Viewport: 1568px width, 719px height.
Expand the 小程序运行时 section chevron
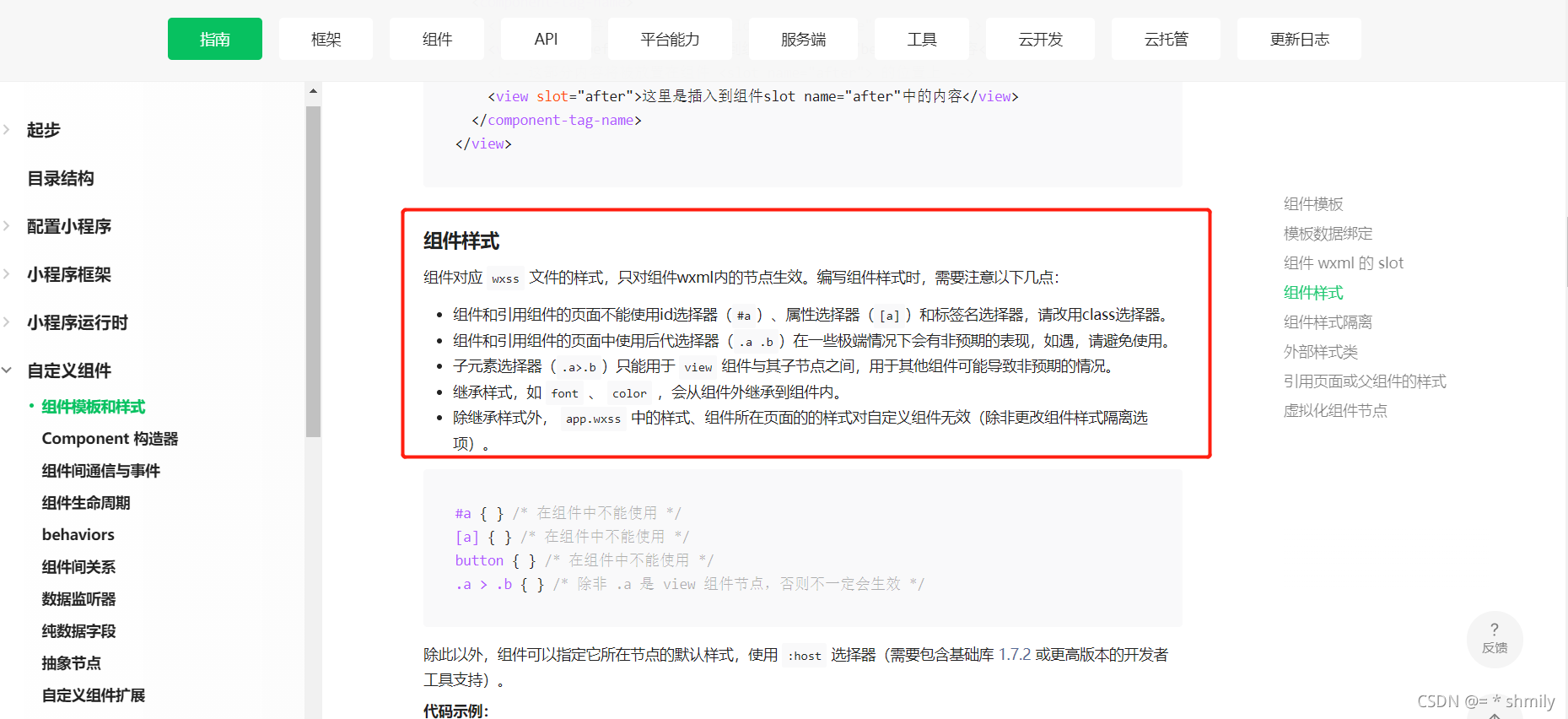coord(7,322)
